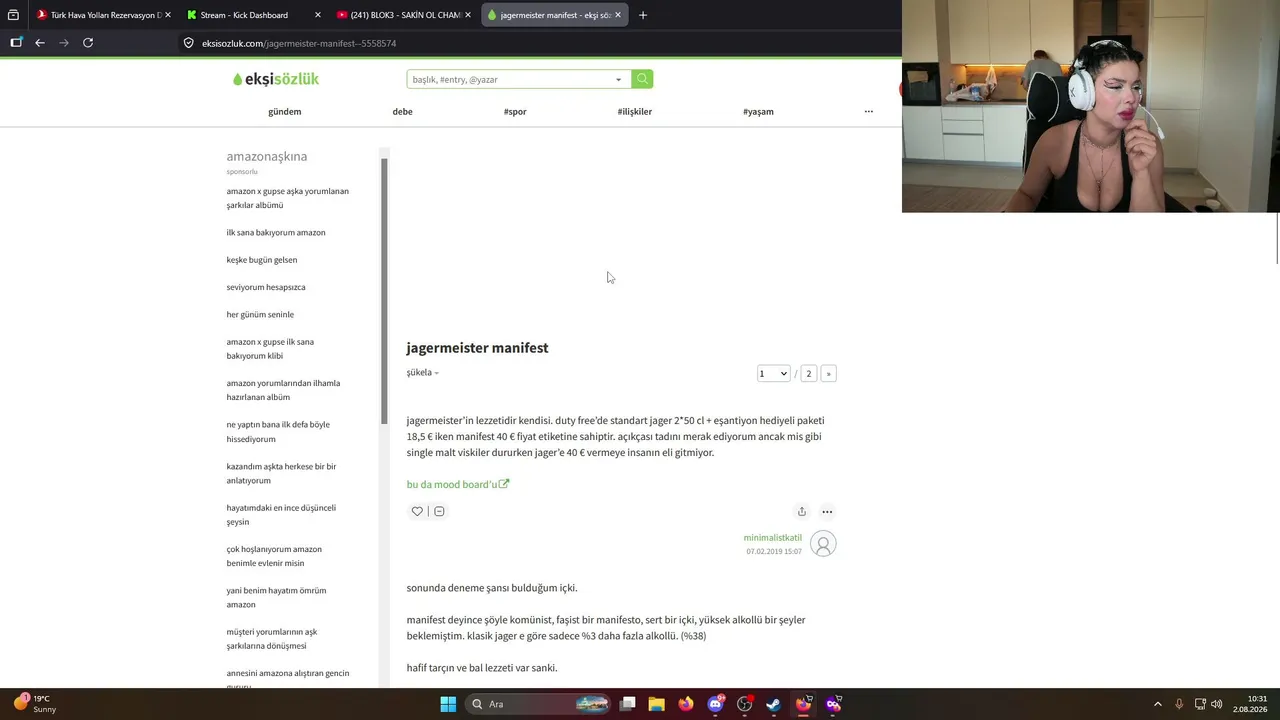Show hidden system tray icons
Screen dimensions: 1280x720
pos(1158,704)
